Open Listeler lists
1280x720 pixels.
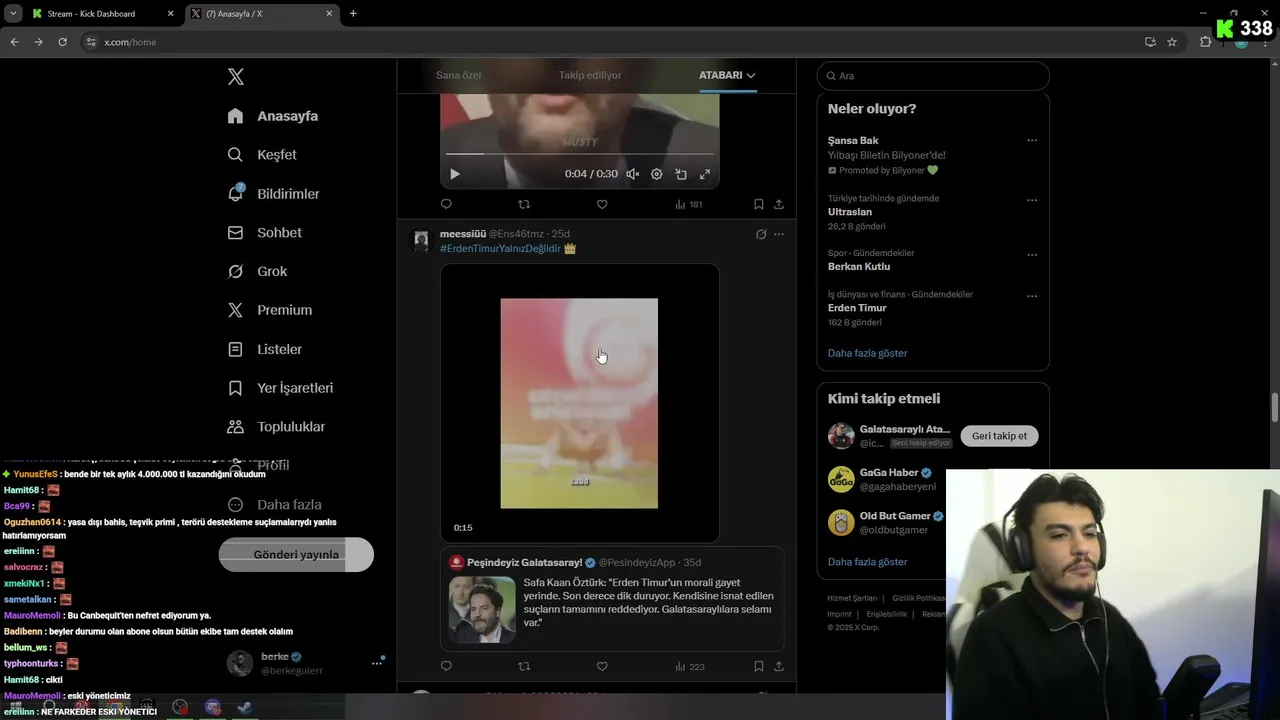tap(264, 349)
